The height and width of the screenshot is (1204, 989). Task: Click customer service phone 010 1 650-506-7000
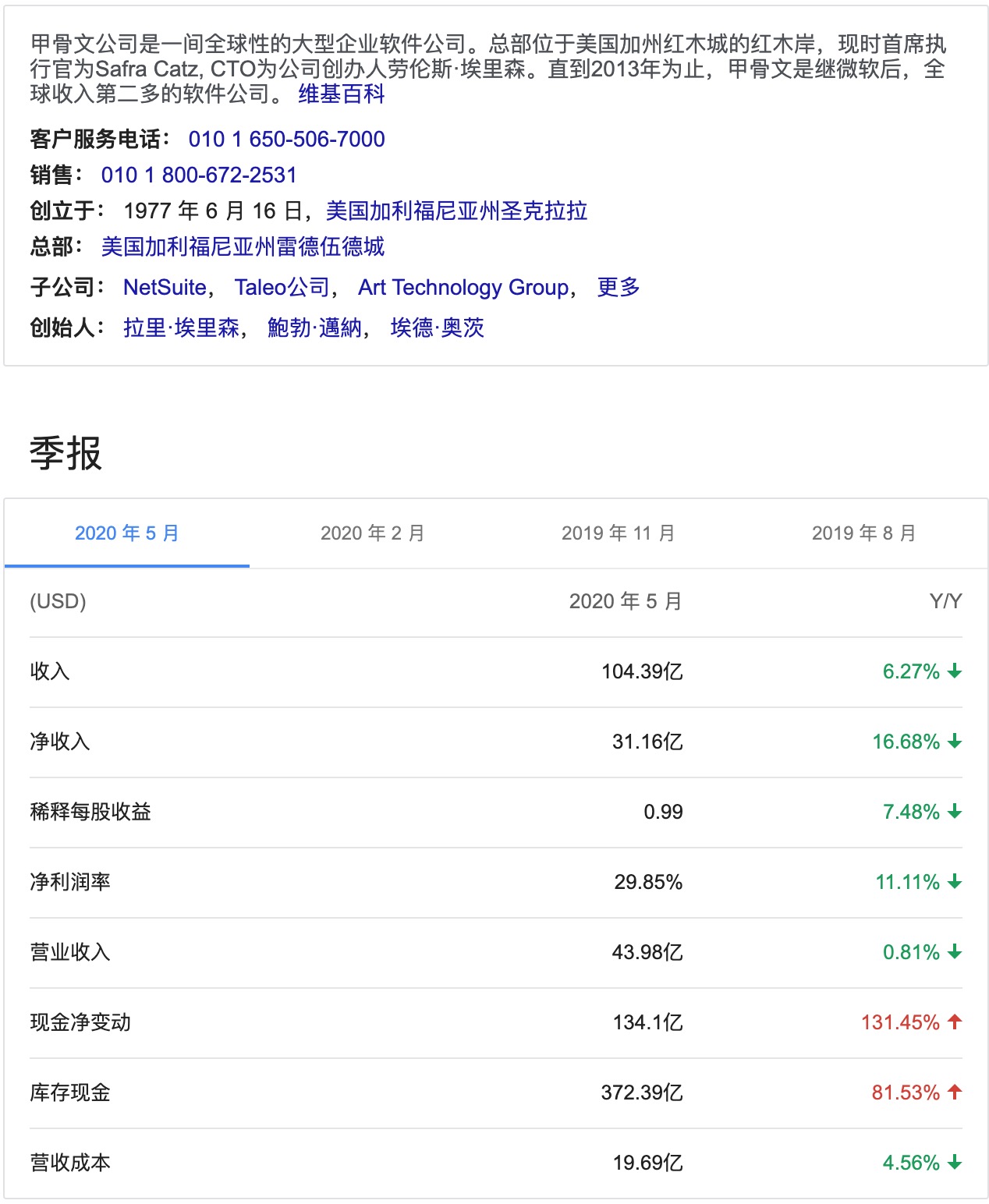click(x=286, y=139)
